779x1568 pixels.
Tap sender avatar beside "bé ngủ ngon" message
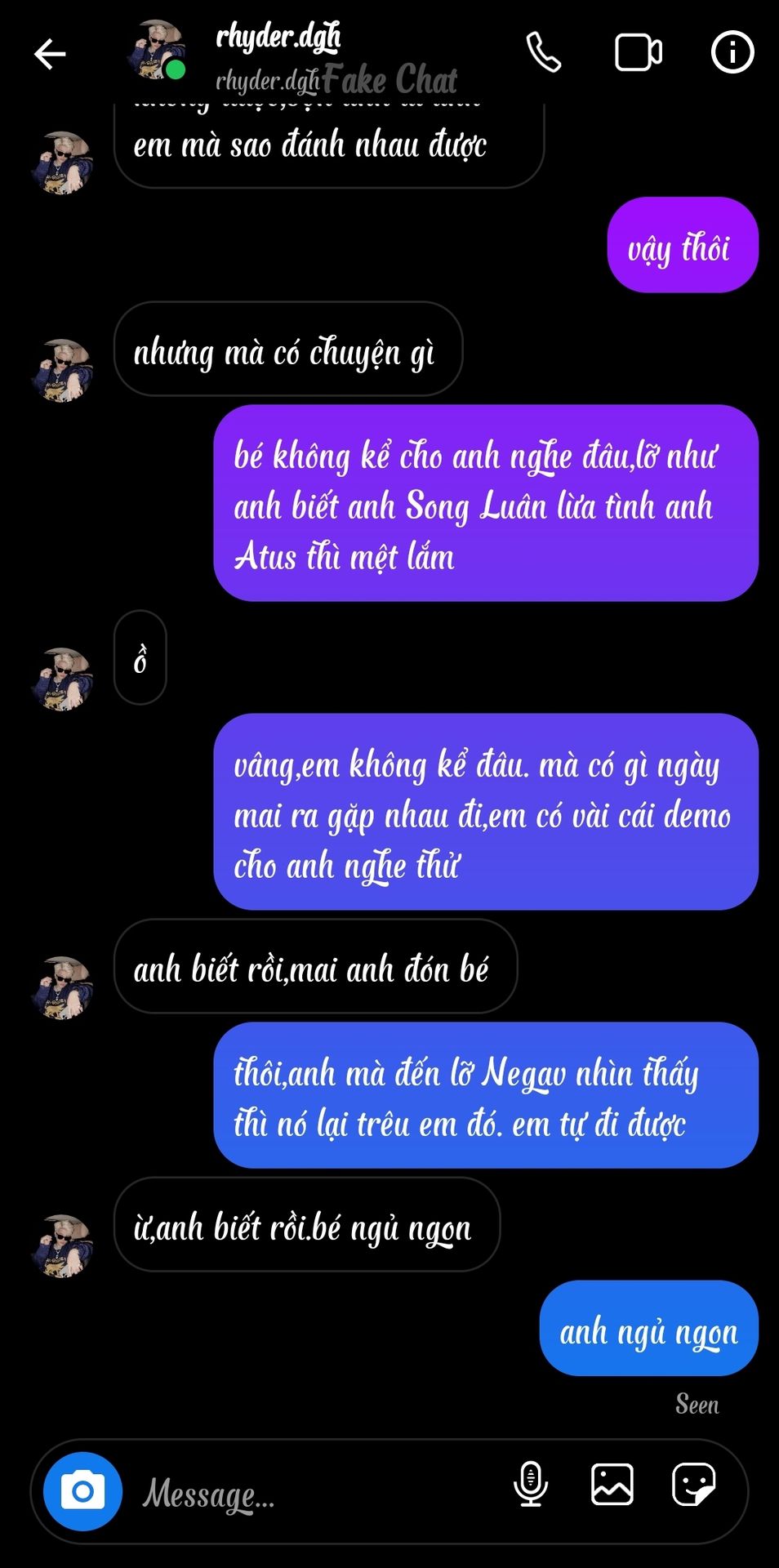[62, 1245]
